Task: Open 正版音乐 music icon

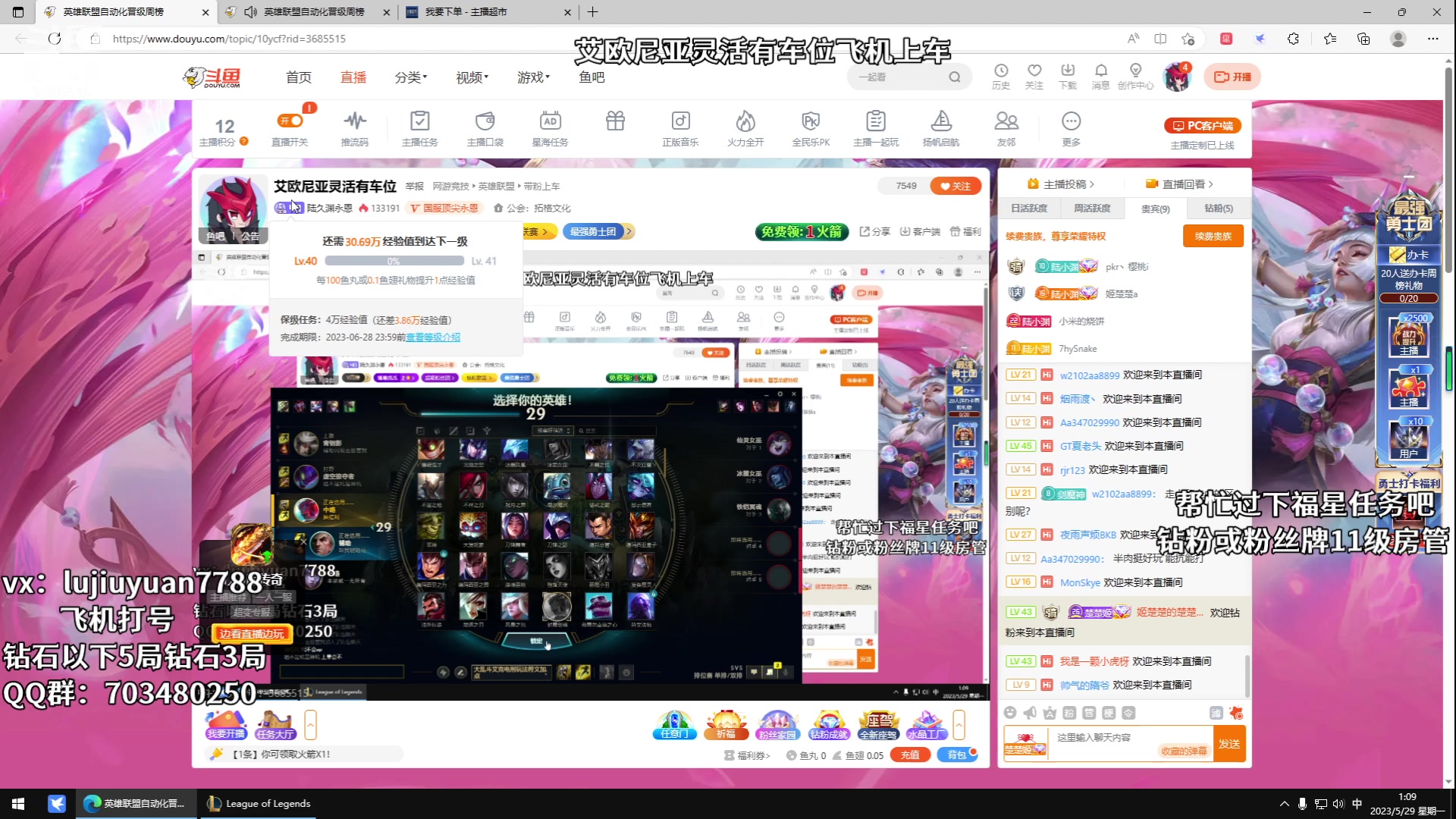Action: point(680,127)
